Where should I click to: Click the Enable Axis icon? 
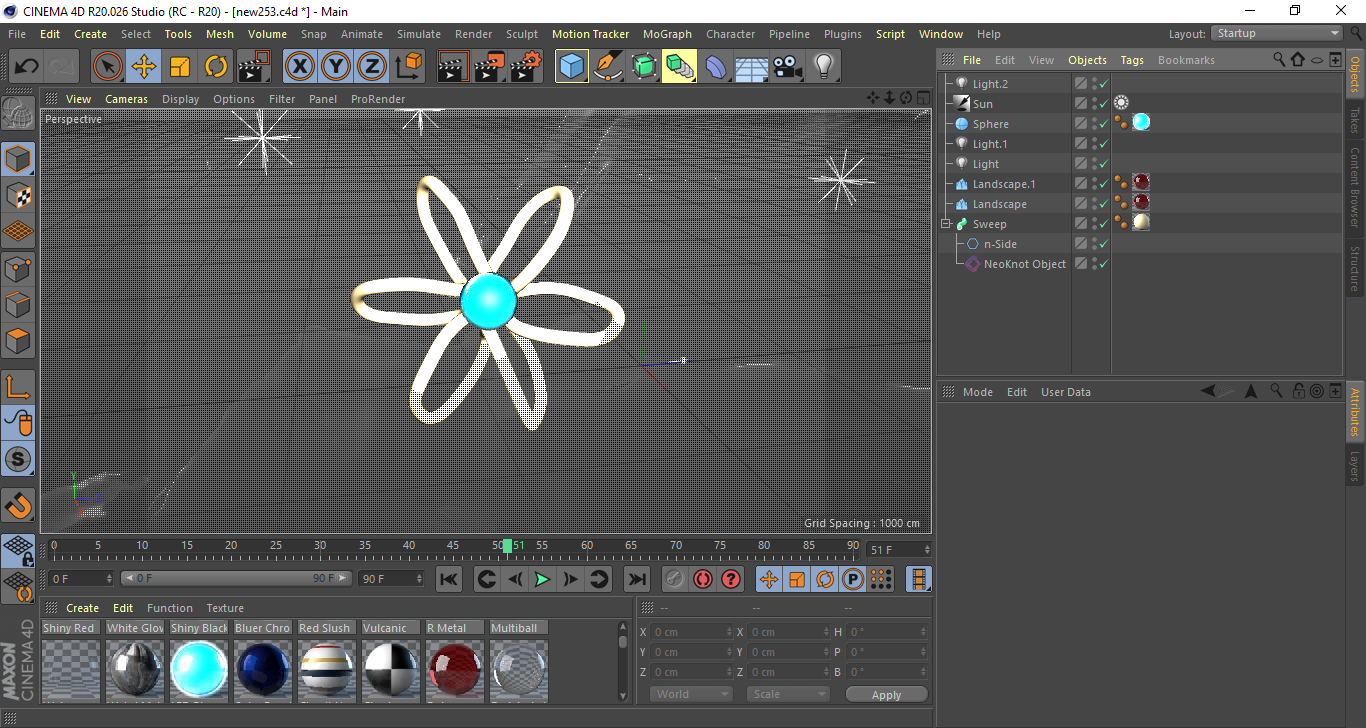[x=18, y=388]
